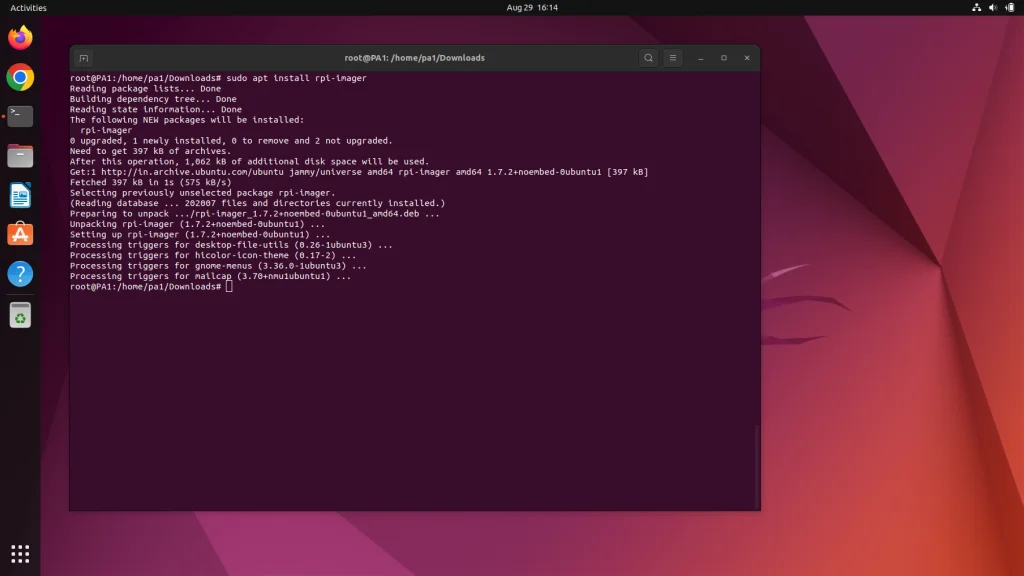Select the Terminal icon in the dock
The width and height of the screenshot is (1024, 576).
tap(20, 116)
